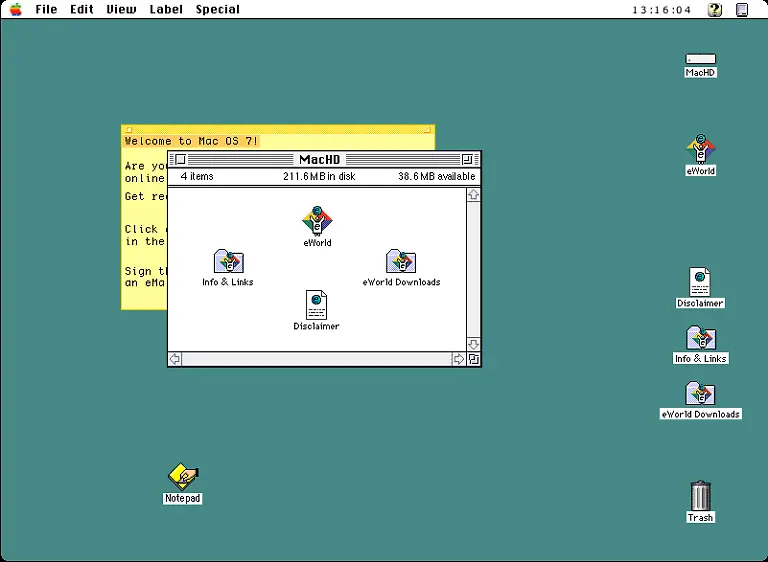
Task: Select the Notepad icon on the desktop
Action: [x=183, y=476]
